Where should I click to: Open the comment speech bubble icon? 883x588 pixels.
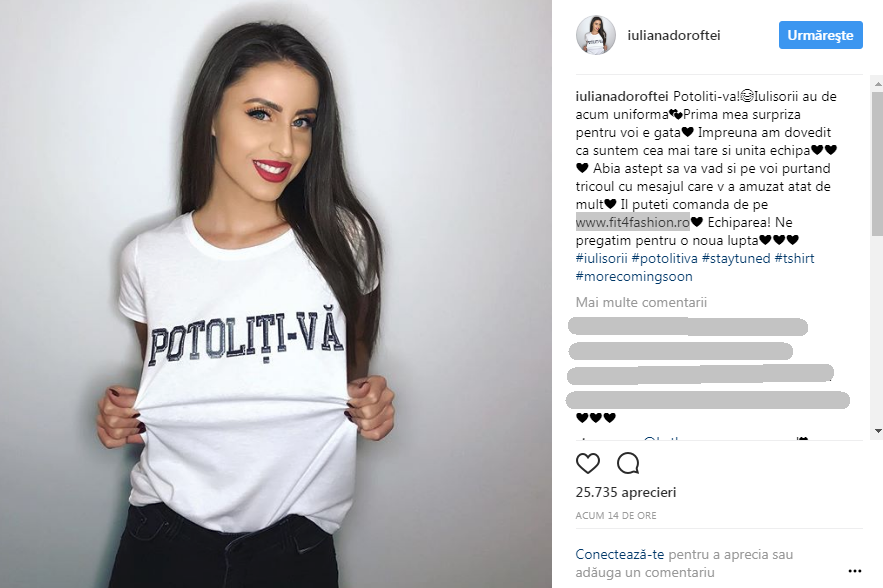pyautogui.click(x=628, y=464)
